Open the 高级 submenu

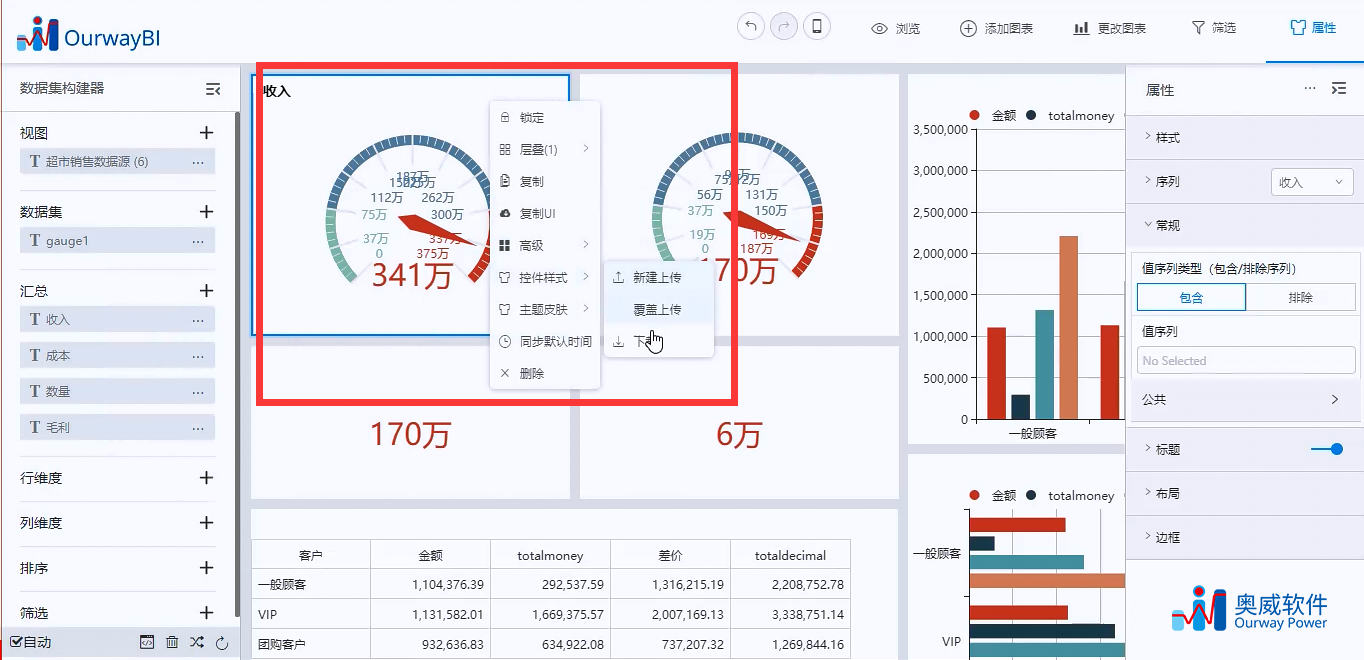[544, 246]
